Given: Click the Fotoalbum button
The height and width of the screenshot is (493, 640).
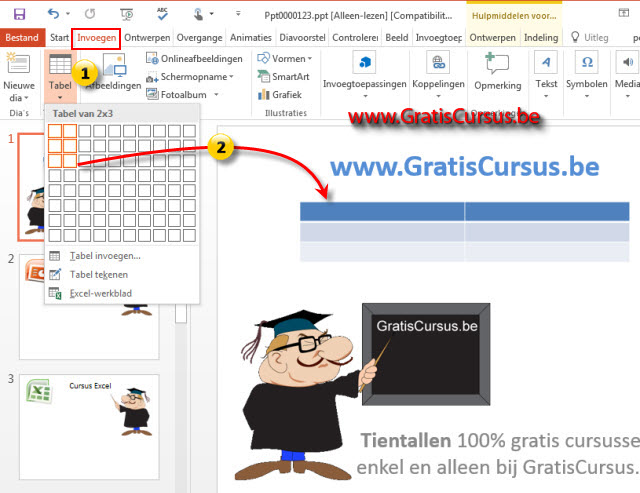Looking at the screenshot, I should click(176, 95).
